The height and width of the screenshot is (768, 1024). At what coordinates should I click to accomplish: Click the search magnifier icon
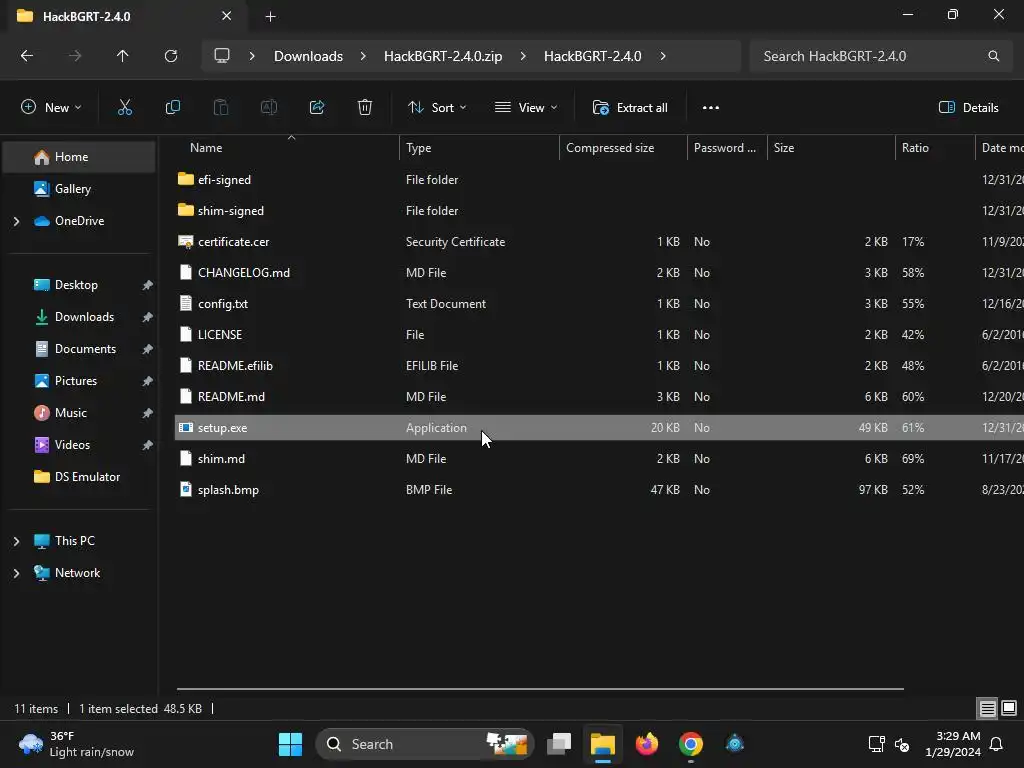coord(993,56)
